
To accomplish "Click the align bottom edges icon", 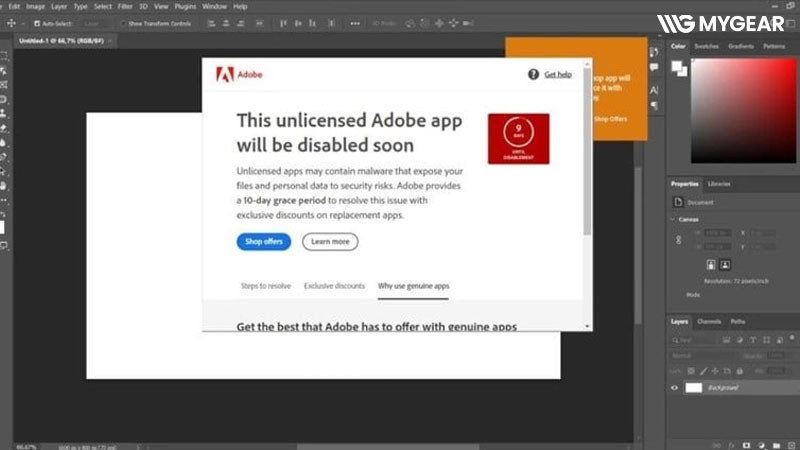I will click(312, 23).
